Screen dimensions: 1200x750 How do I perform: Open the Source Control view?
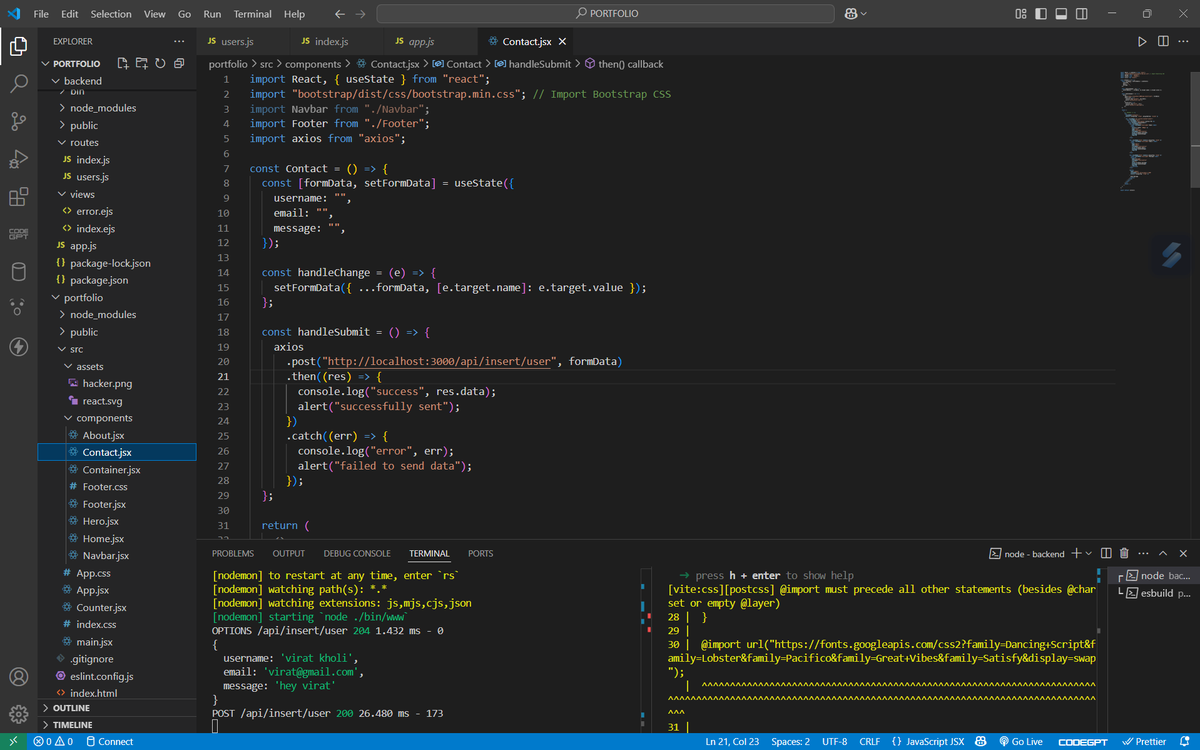[18, 122]
